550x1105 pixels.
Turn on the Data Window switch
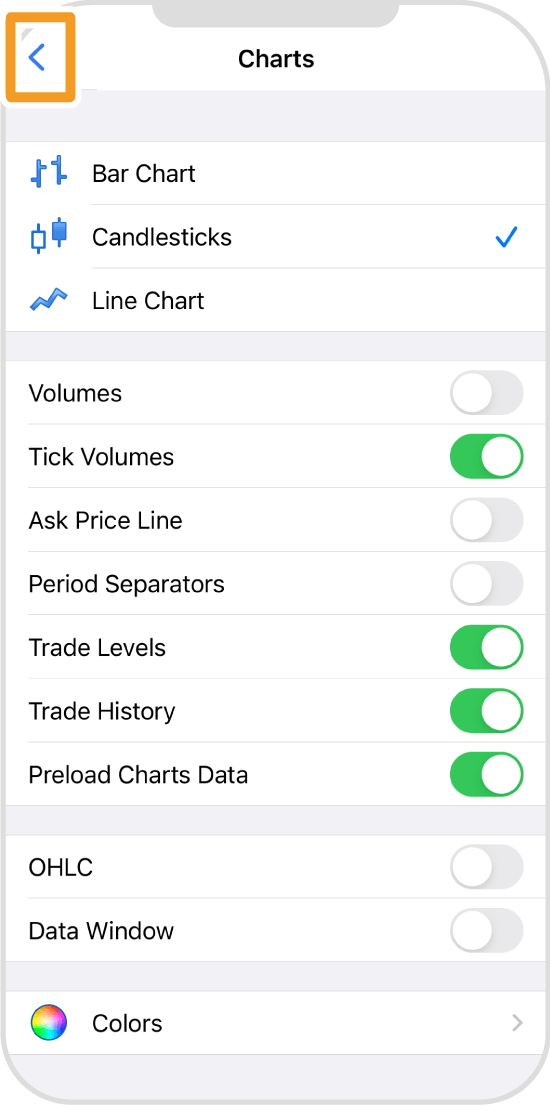487,930
